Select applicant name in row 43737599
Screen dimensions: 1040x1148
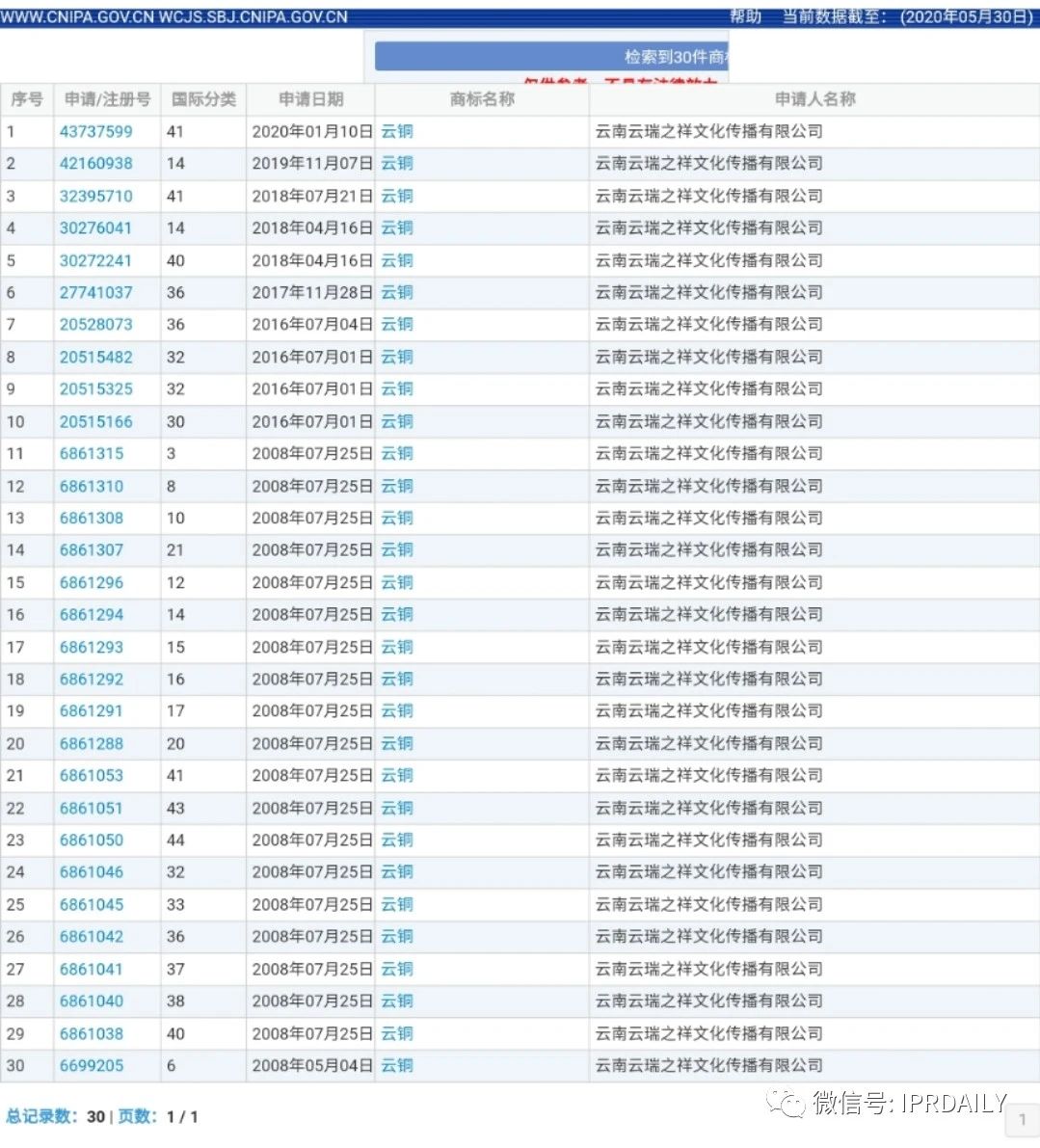click(x=708, y=132)
